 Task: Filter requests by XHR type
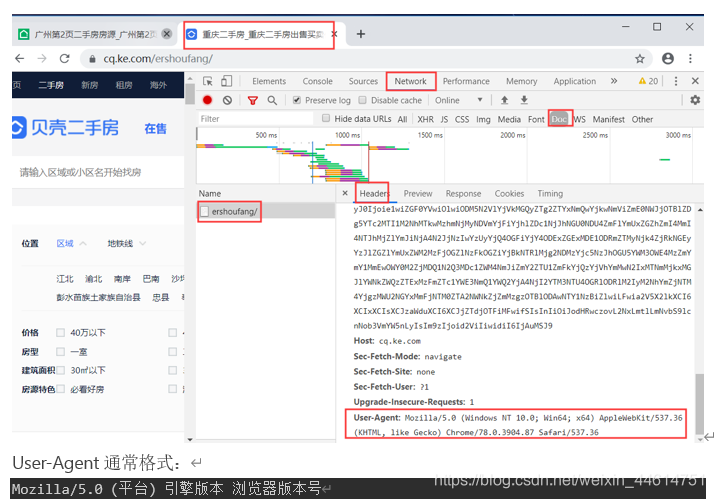(425, 119)
